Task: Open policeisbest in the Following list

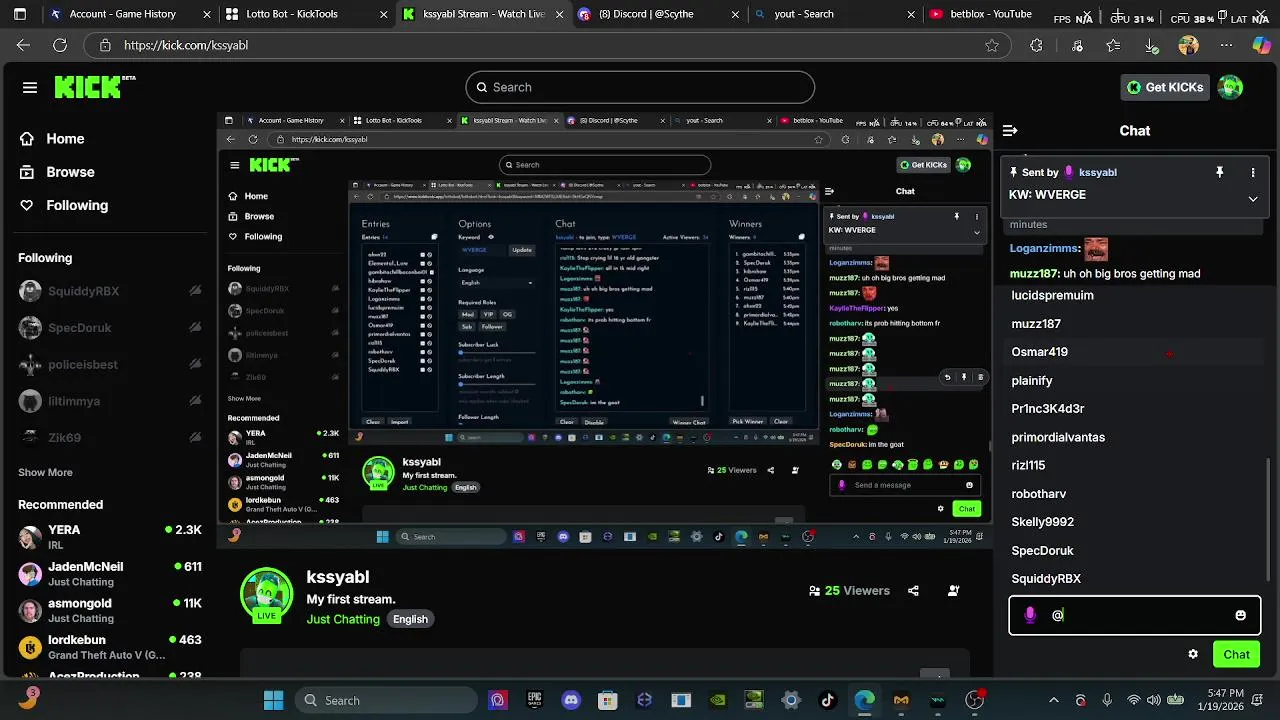Action: point(110,364)
